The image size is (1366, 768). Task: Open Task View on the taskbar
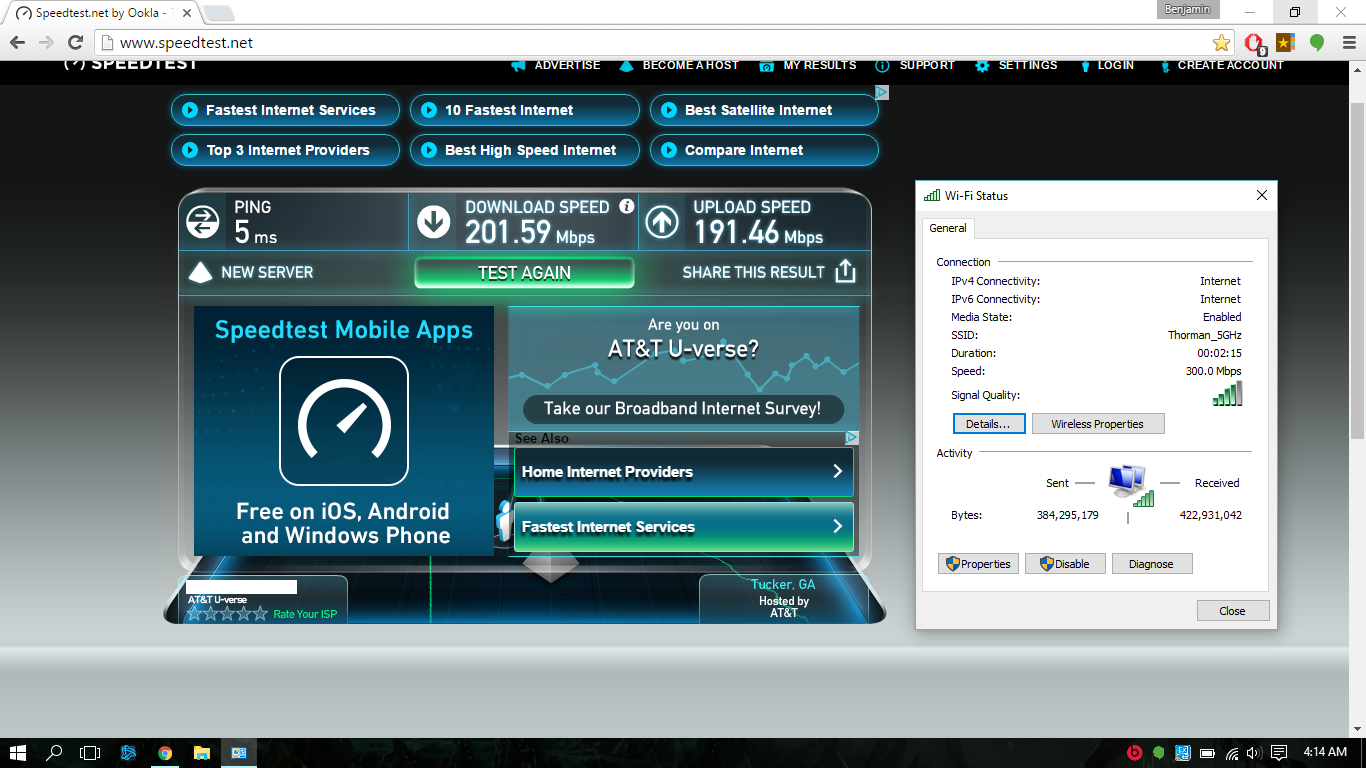point(91,753)
